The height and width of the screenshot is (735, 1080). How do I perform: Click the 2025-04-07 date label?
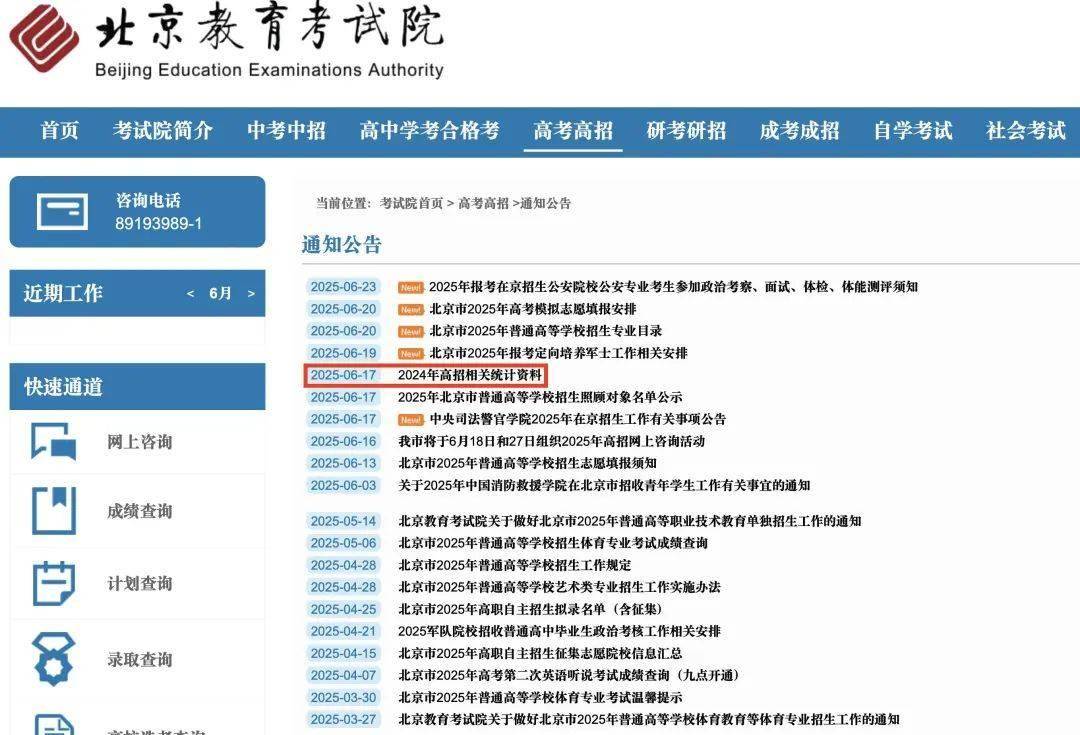343,675
